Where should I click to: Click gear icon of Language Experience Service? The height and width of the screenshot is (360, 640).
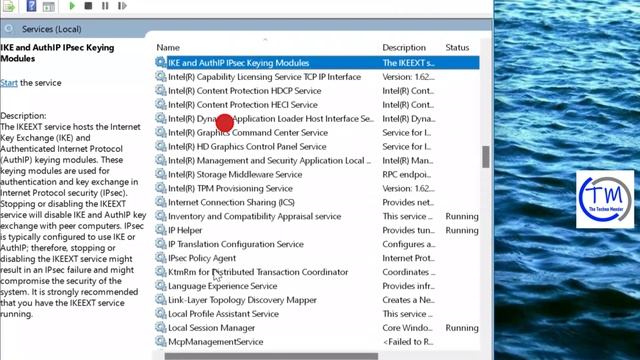coord(160,286)
